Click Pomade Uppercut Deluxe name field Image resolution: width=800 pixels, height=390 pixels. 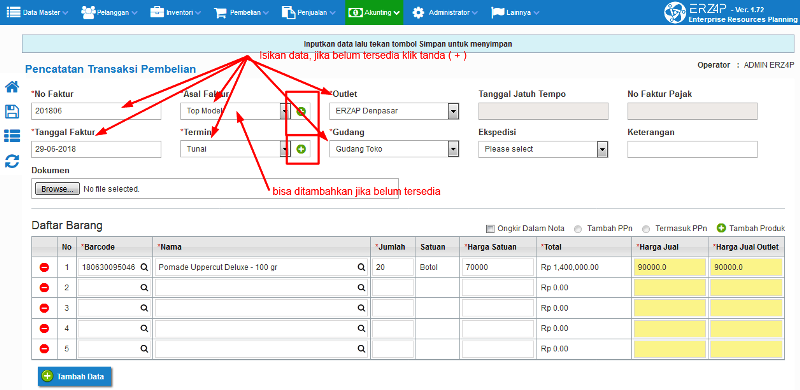tap(262, 267)
